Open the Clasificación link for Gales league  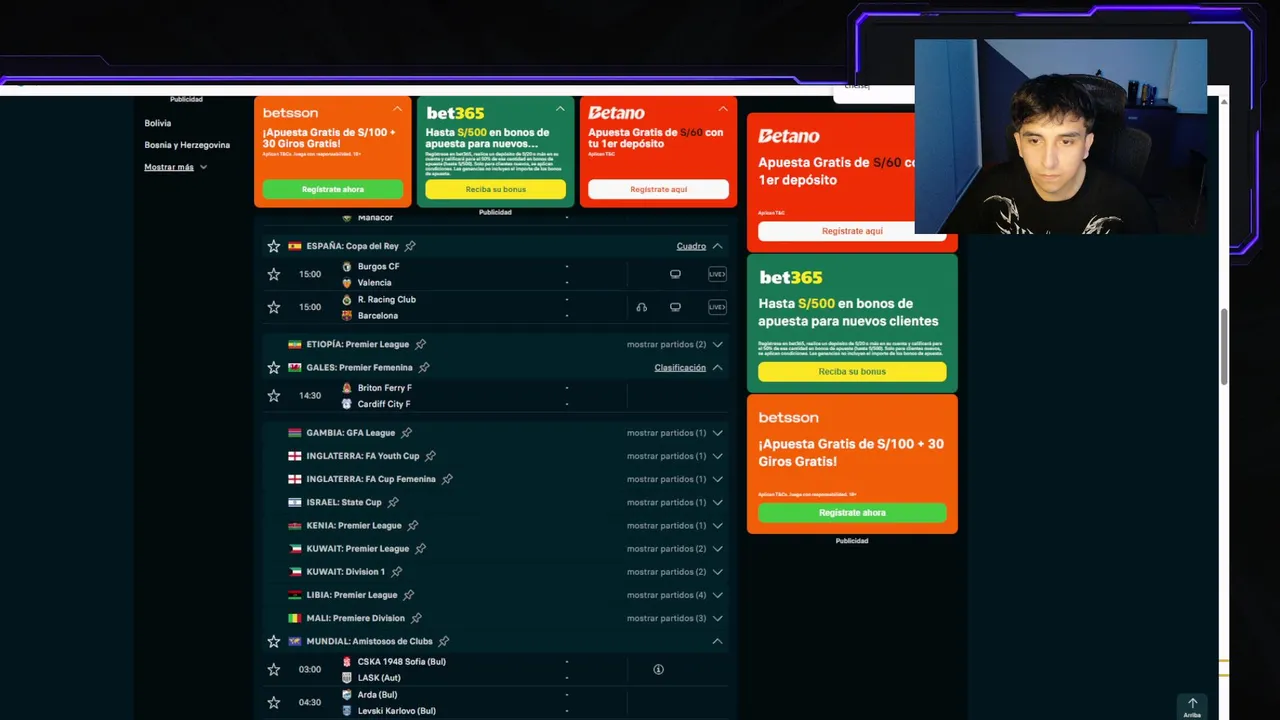pos(680,368)
